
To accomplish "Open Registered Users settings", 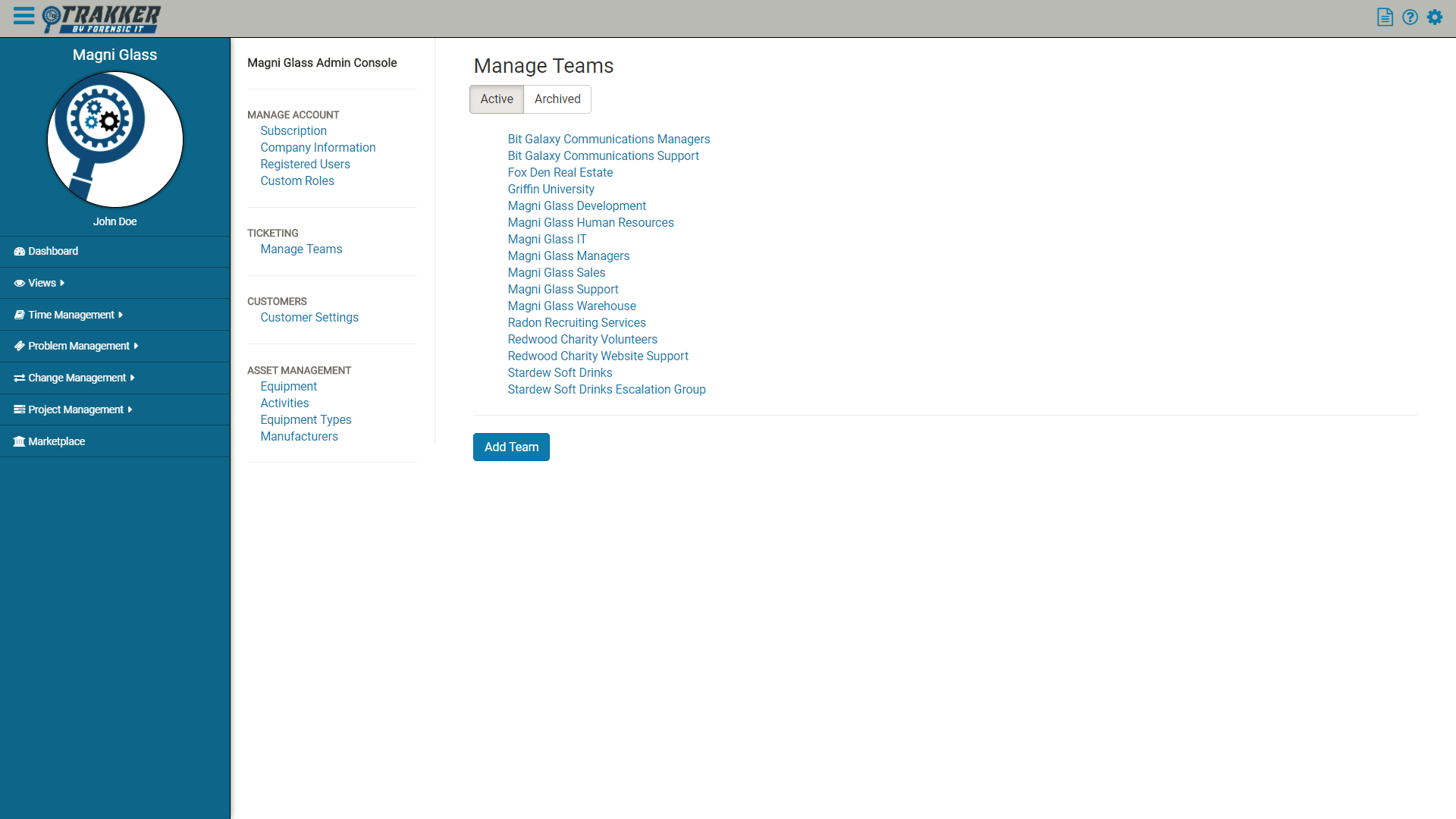I will click(x=305, y=165).
